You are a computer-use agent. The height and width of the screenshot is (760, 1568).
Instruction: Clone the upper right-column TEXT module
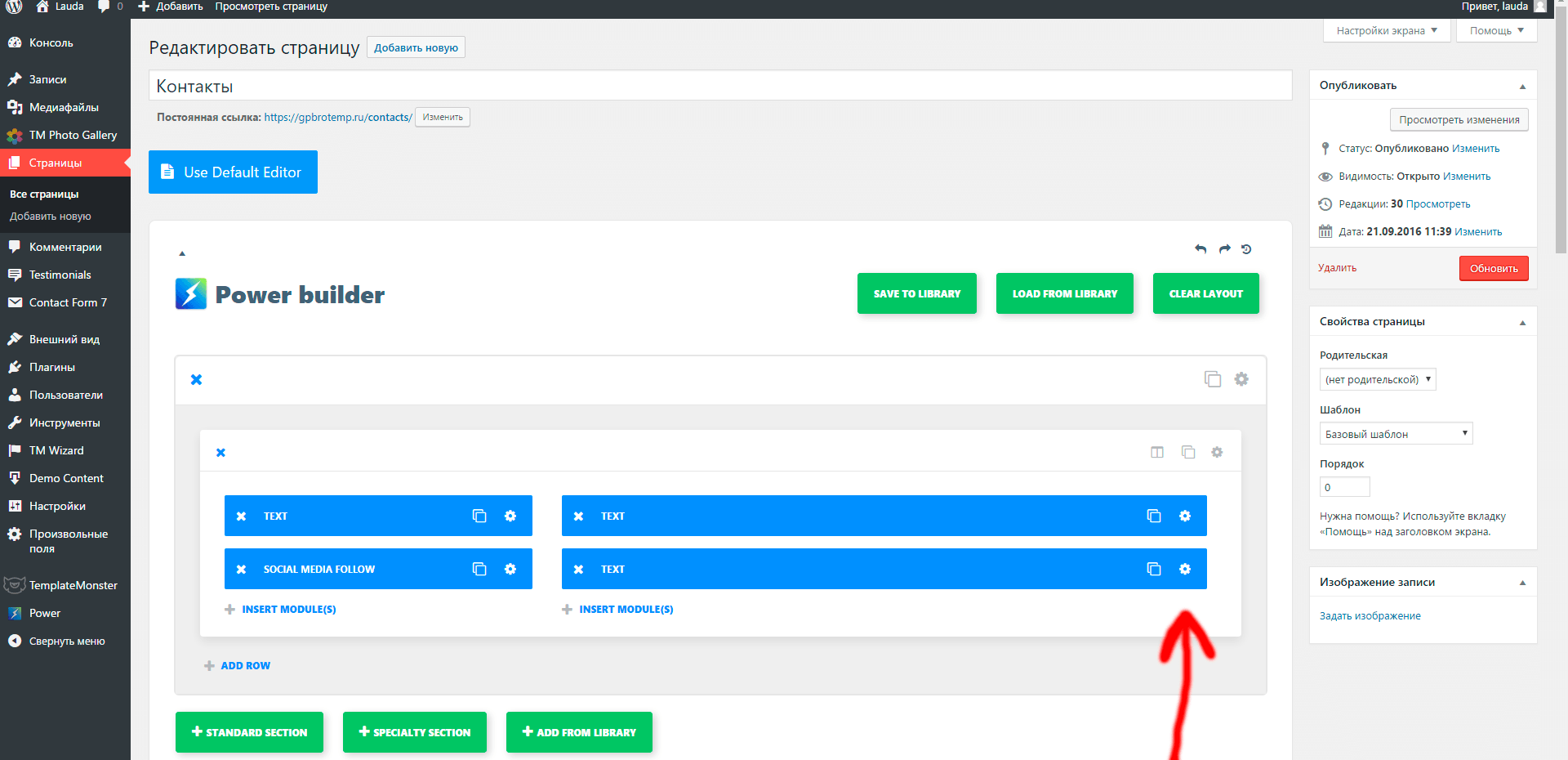tap(1154, 516)
